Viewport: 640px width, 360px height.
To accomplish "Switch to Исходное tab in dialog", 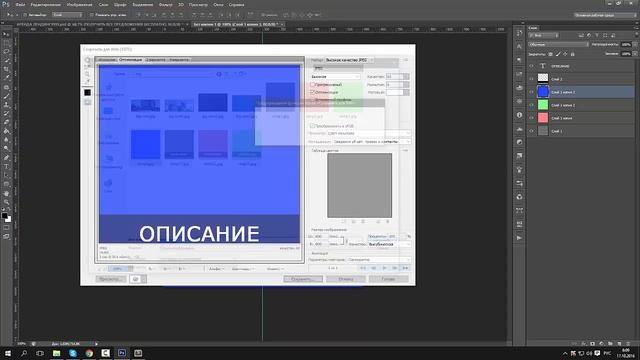I will tap(106, 60).
